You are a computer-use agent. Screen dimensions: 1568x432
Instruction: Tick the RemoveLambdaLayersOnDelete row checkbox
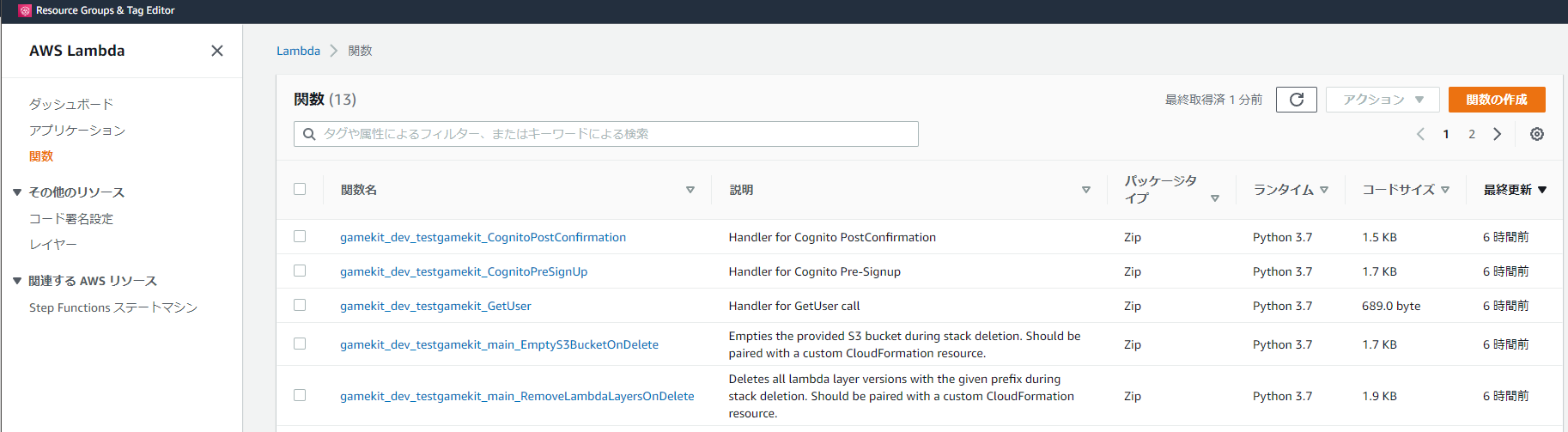coord(300,395)
